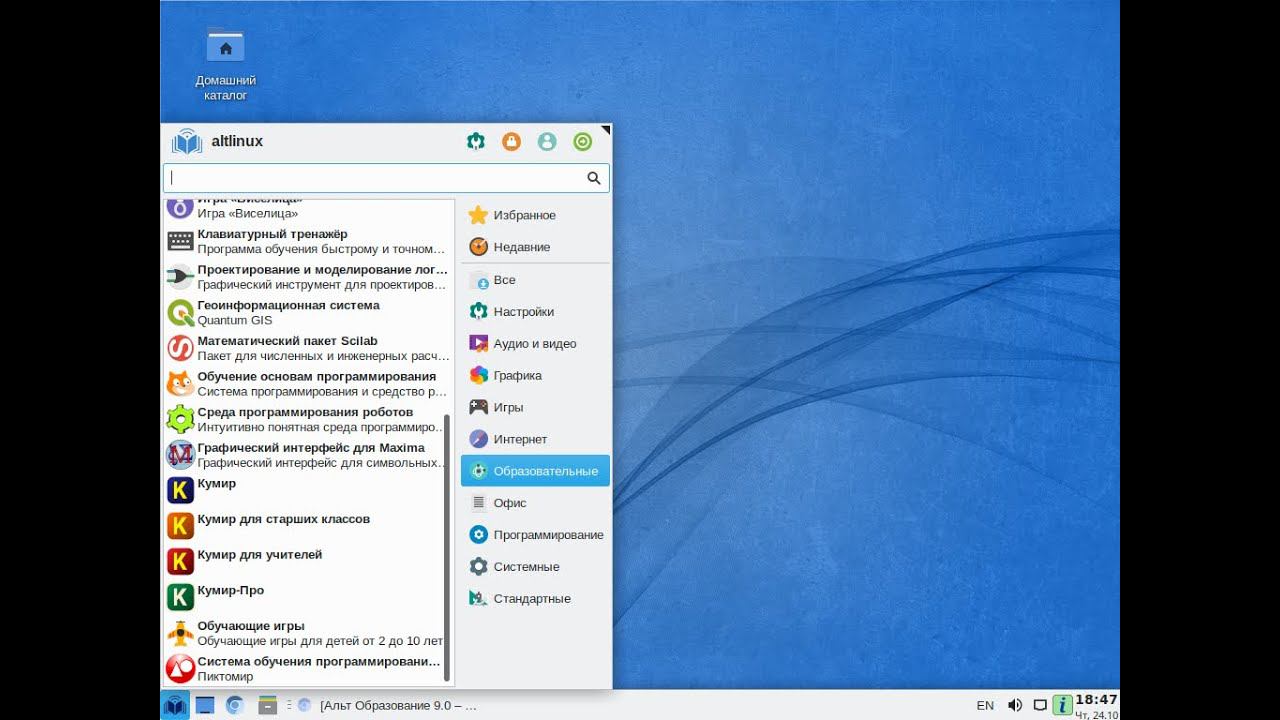Open the Системные category
1280x720 pixels.
(x=535, y=567)
